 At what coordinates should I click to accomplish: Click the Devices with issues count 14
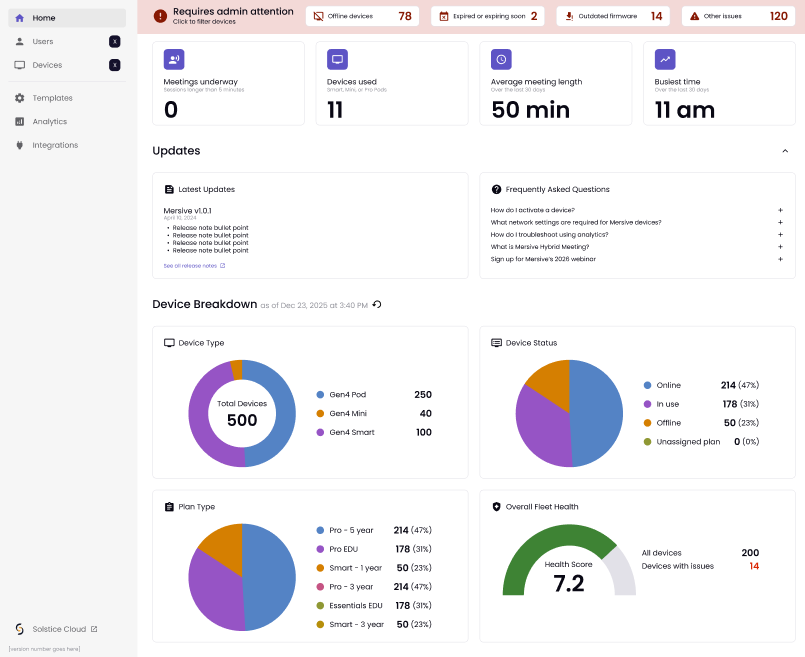[x=754, y=566]
